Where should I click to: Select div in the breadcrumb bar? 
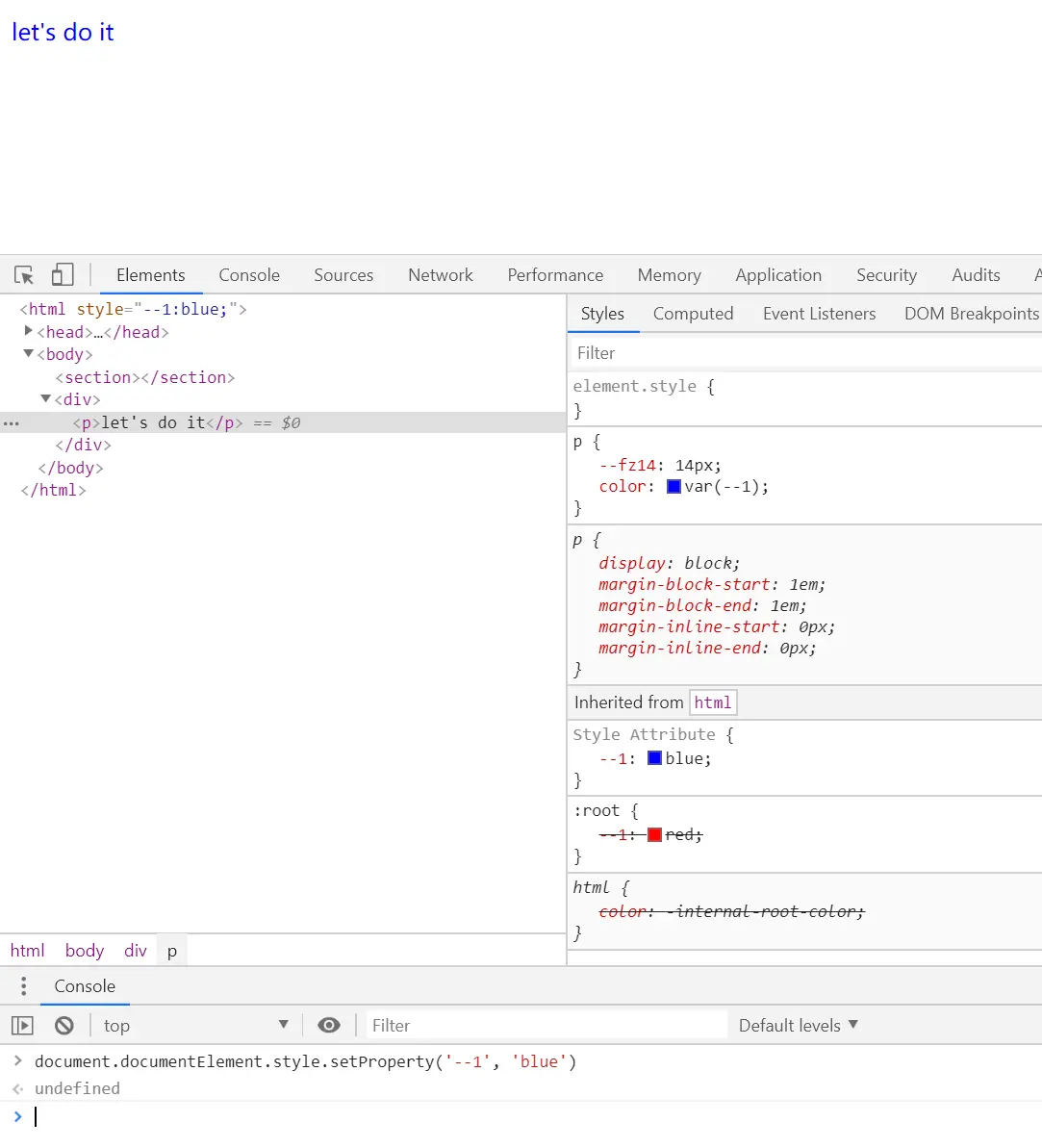point(136,951)
